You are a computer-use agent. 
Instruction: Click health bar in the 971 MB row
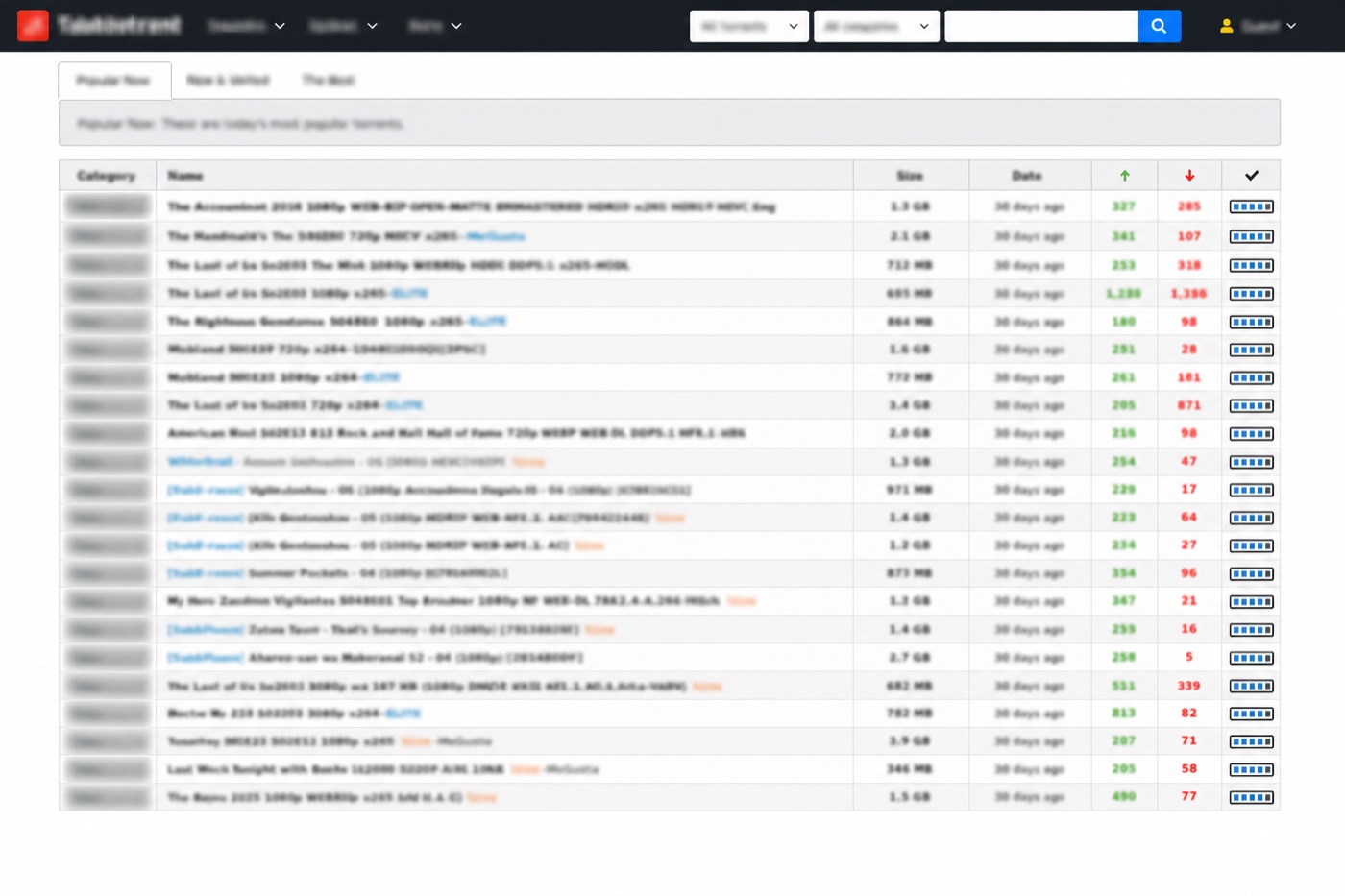[x=1251, y=490]
